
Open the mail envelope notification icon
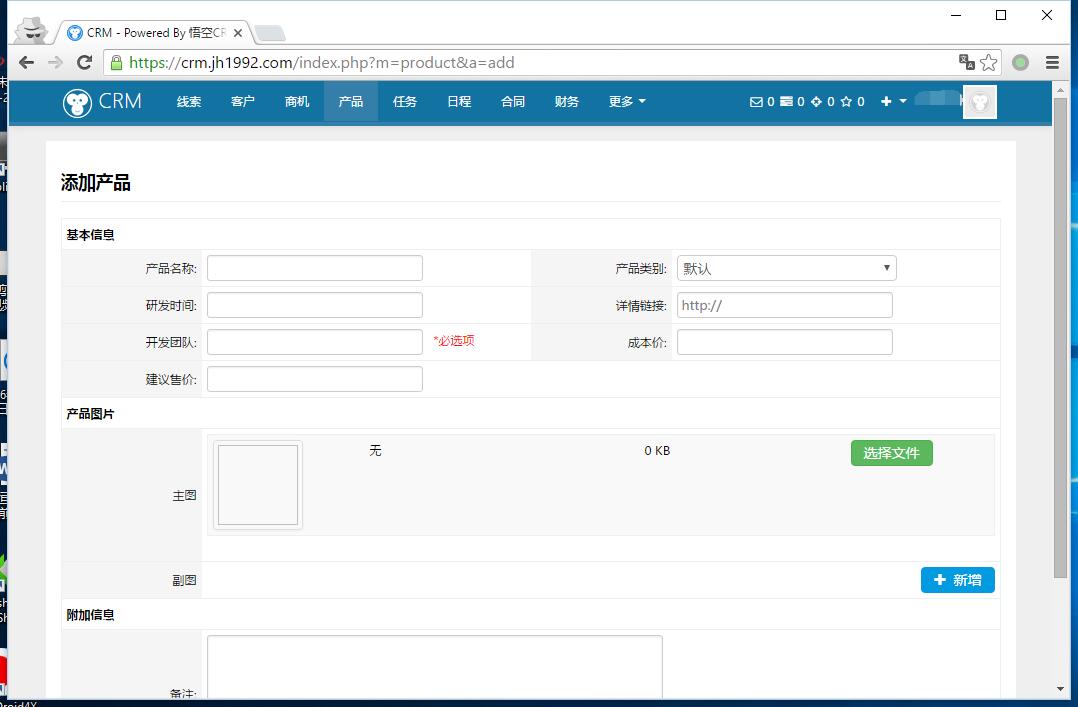click(x=756, y=102)
